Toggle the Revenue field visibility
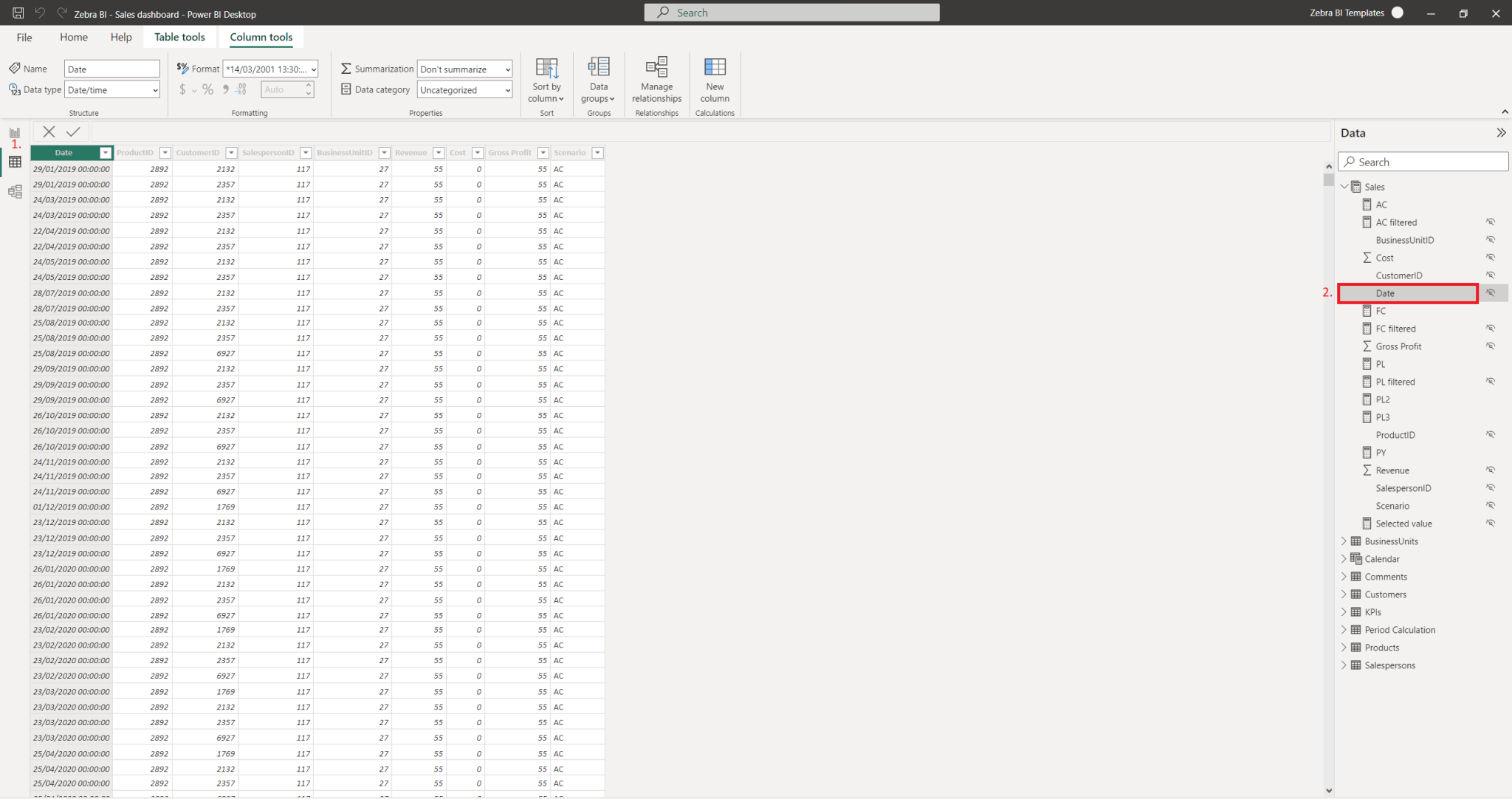1512x799 pixels. 1491,470
